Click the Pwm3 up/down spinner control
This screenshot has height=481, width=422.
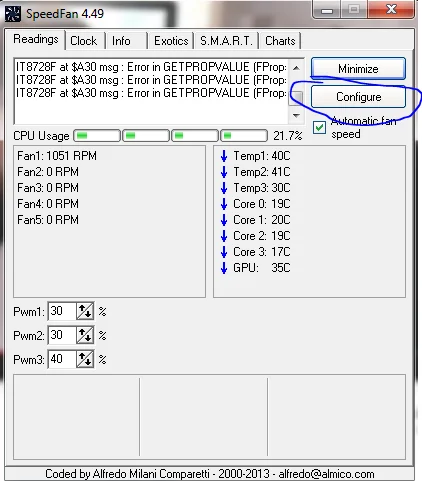coord(85,359)
